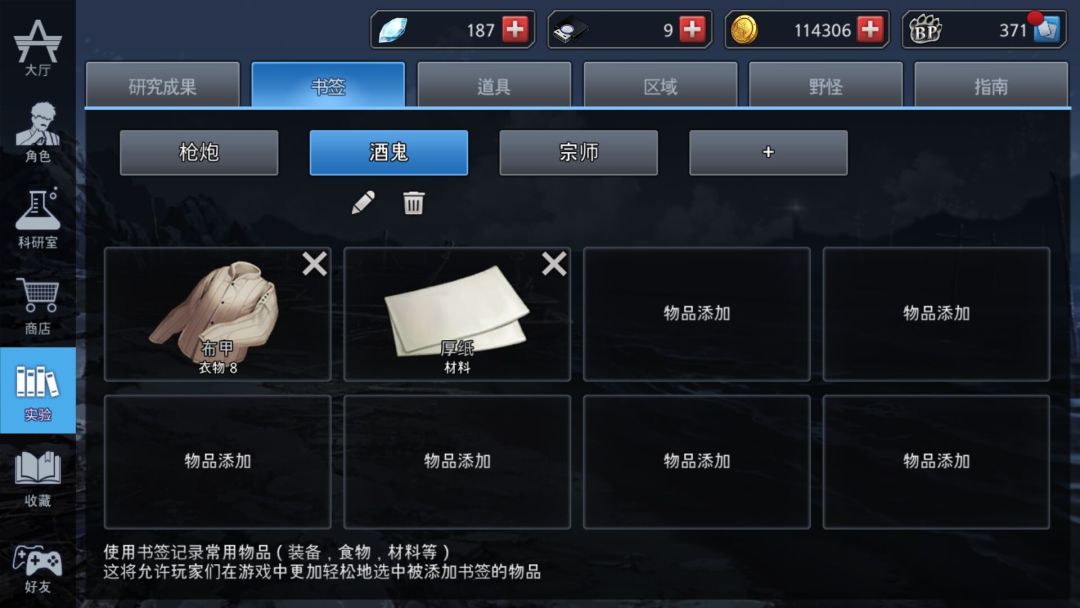This screenshot has width=1080, height=608.
Task: Switch to the 道具 tab
Action: tap(495, 85)
